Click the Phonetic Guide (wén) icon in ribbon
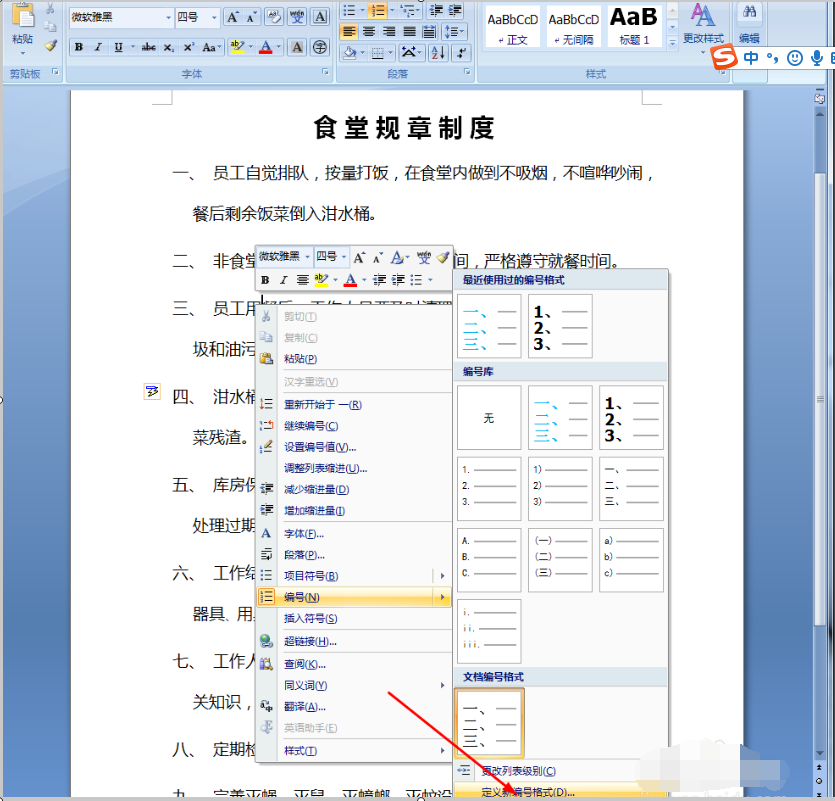Viewport: 835px width, 801px height. [297, 17]
